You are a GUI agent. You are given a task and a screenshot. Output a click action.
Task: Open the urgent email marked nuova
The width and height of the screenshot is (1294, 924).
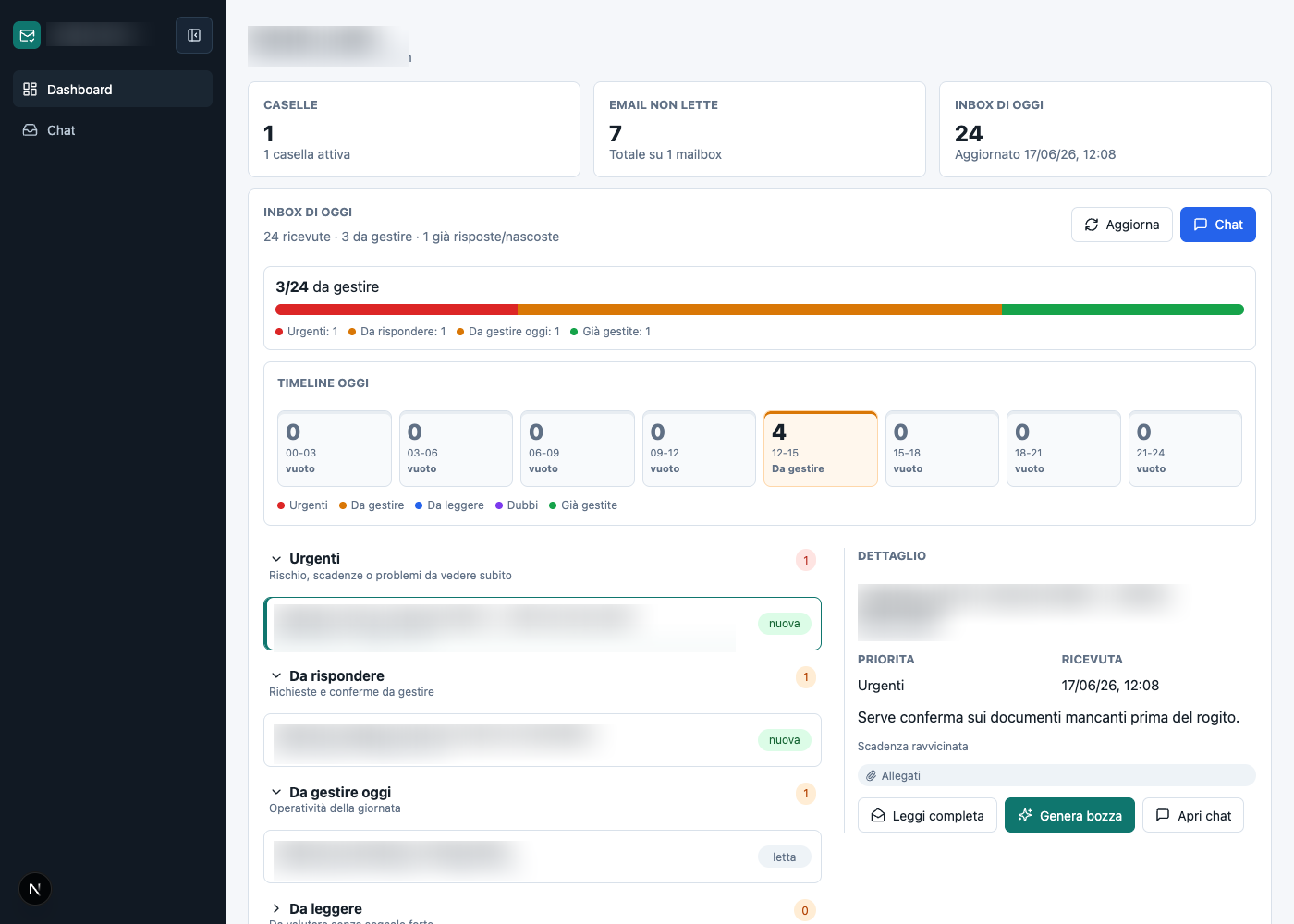coord(543,624)
